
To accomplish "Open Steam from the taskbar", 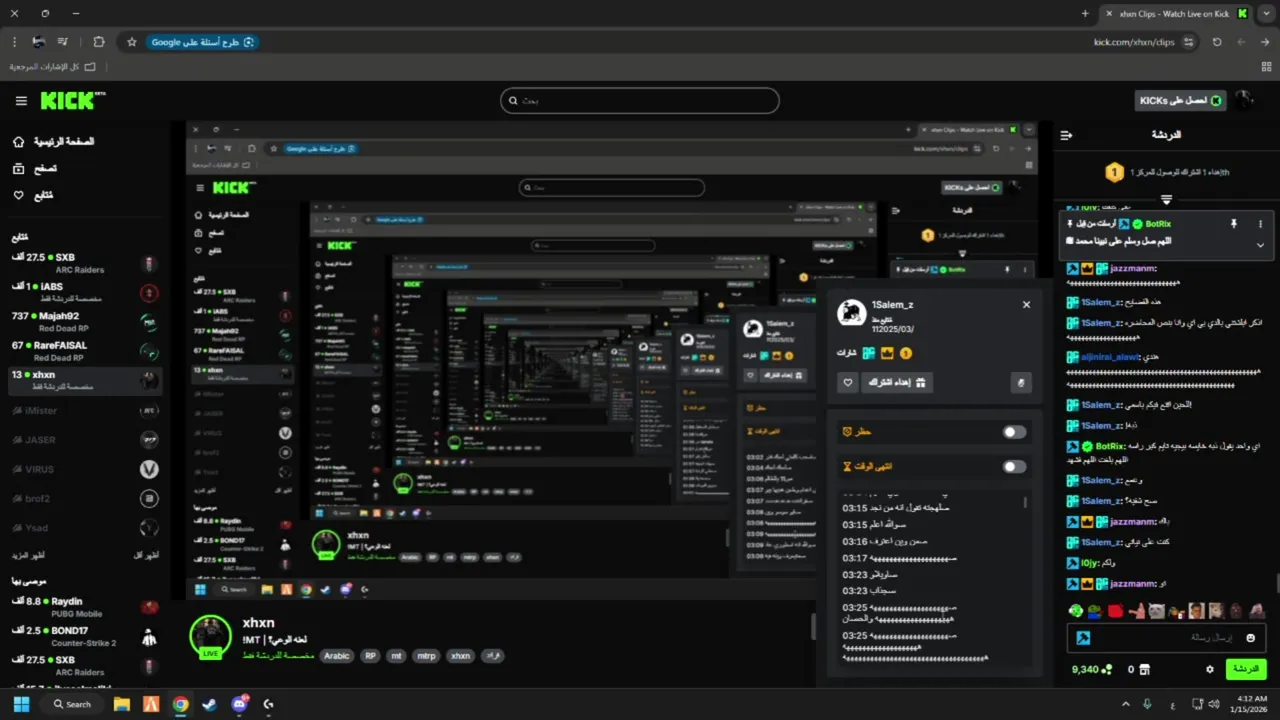I will tap(210, 704).
